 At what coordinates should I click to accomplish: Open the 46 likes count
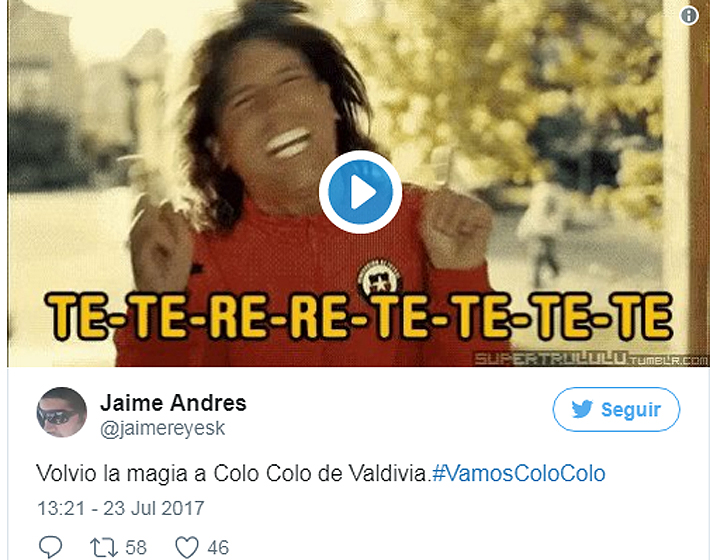(218, 548)
